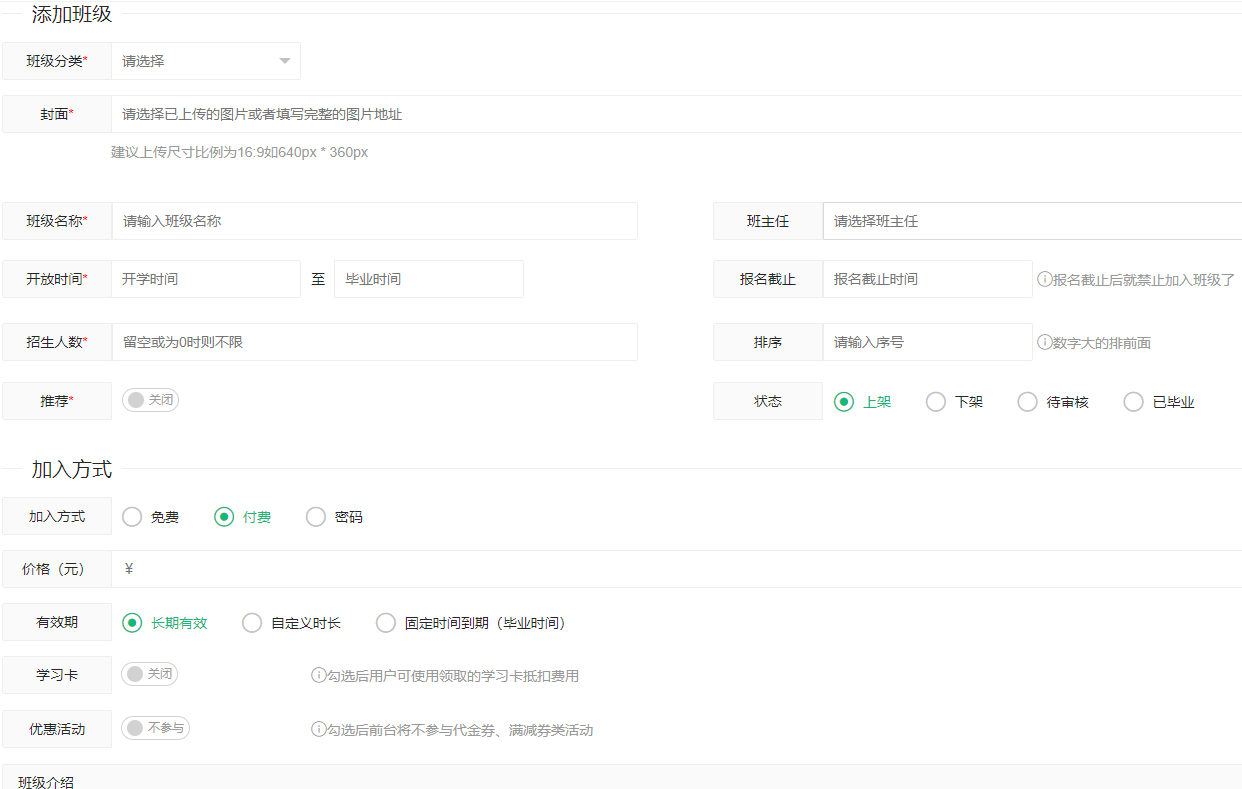1242x789 pixels.
Task: Toggle the 优惠活动 不参与 switch
Action: (155, 728)
